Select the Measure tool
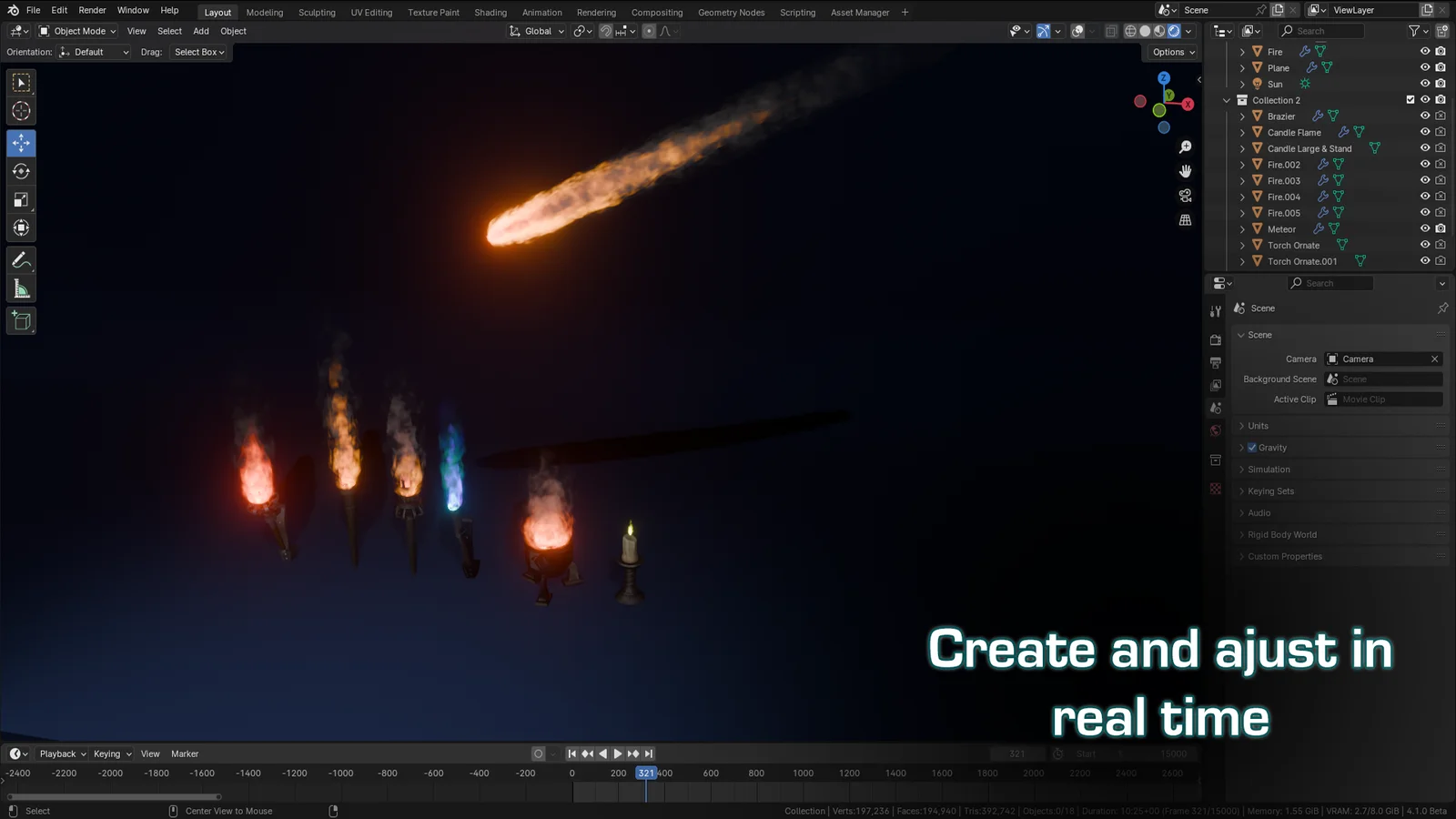The image size is (1456, 819). (20, 288)
